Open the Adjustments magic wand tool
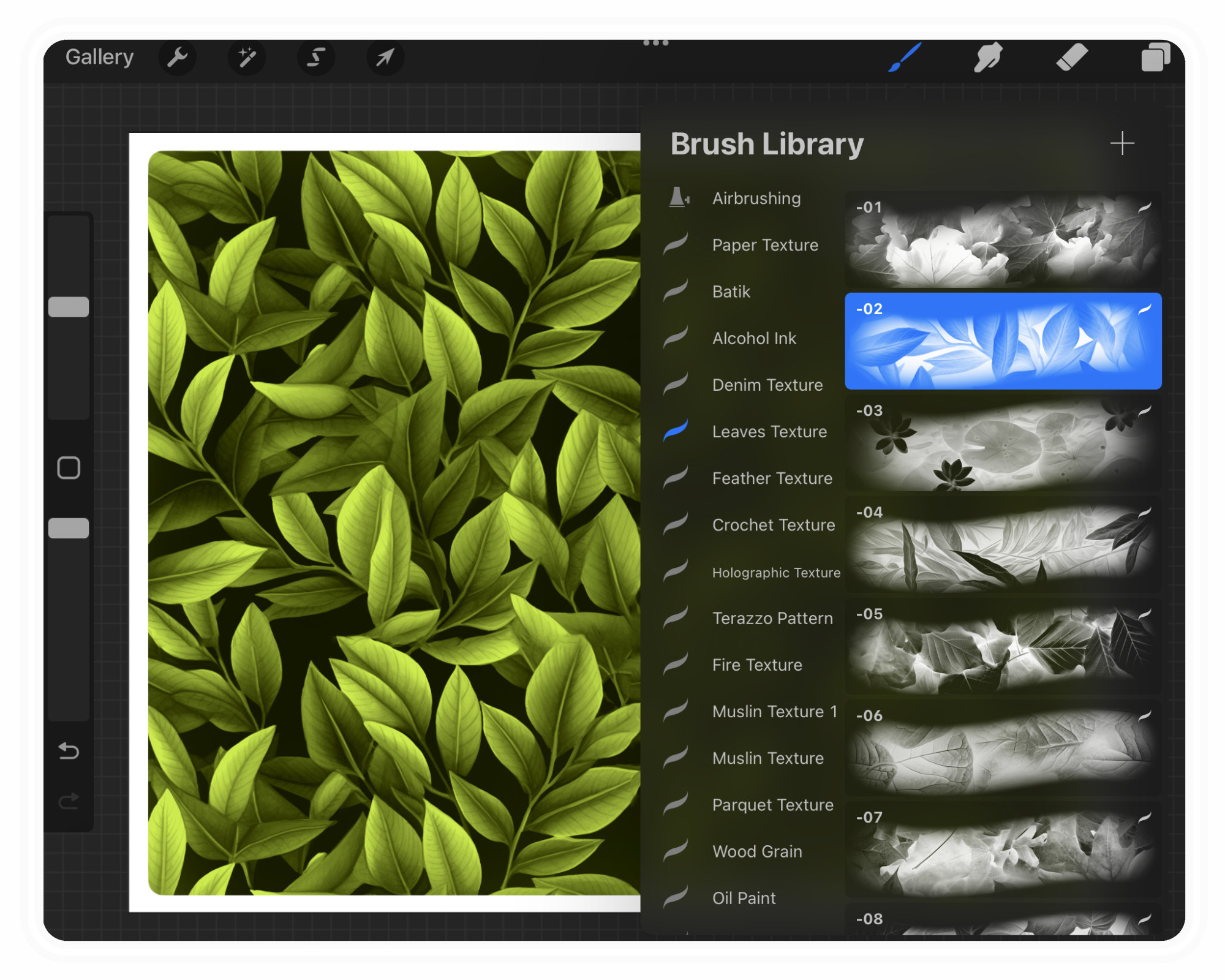The image size is (1225, 980). click(247, 58)
